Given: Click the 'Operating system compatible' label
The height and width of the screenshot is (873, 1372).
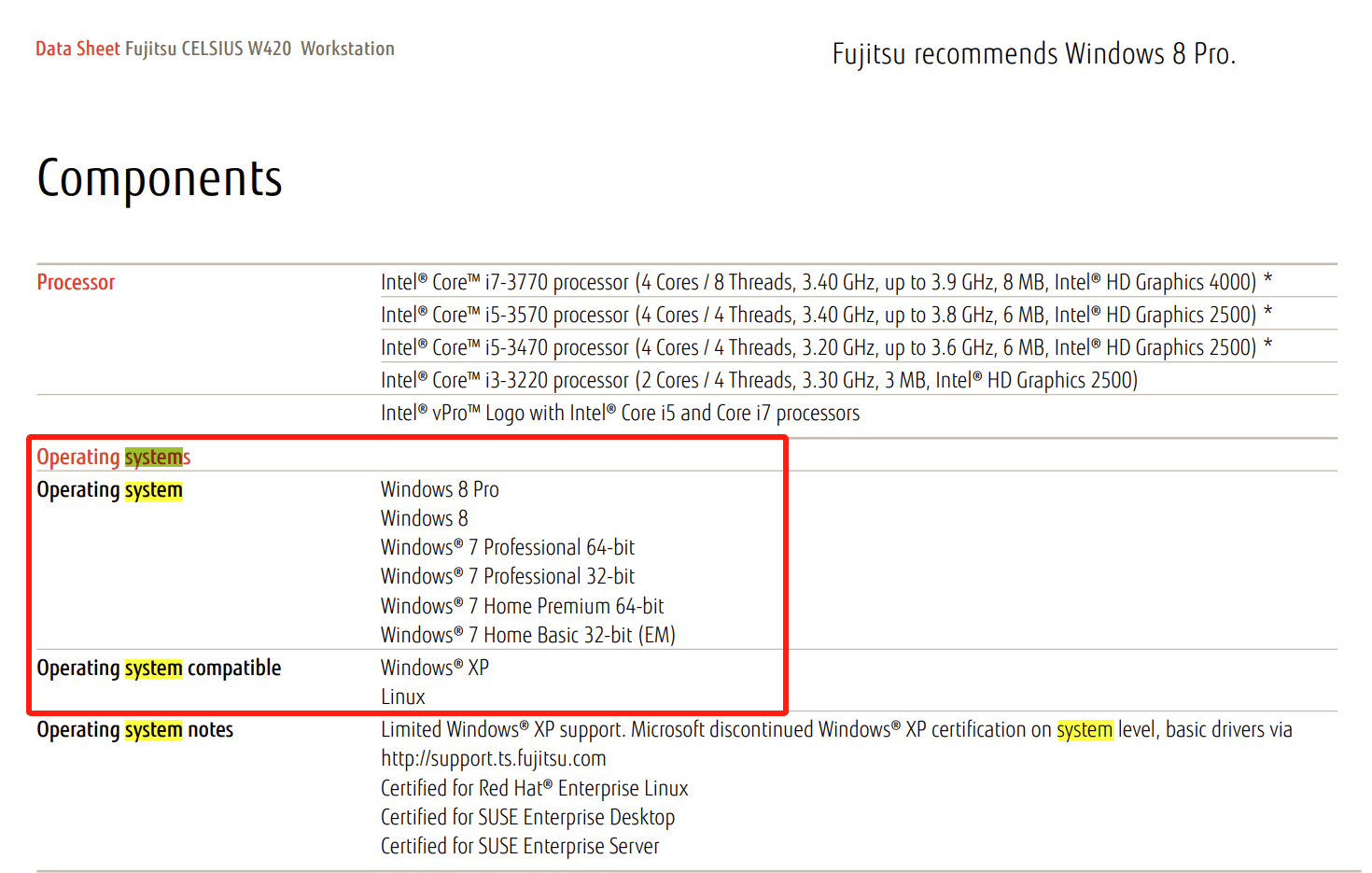Looking at the screenshot, I should click(159, 669).
